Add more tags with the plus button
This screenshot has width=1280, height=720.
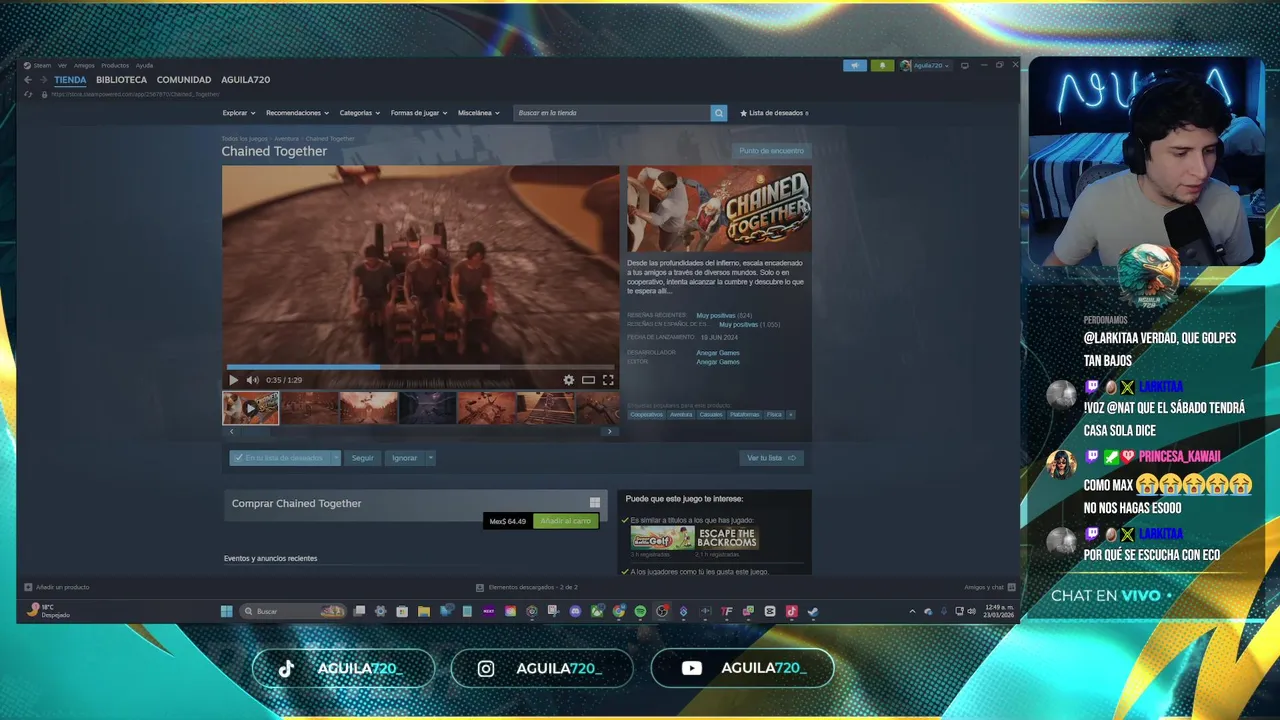[791, 415]
